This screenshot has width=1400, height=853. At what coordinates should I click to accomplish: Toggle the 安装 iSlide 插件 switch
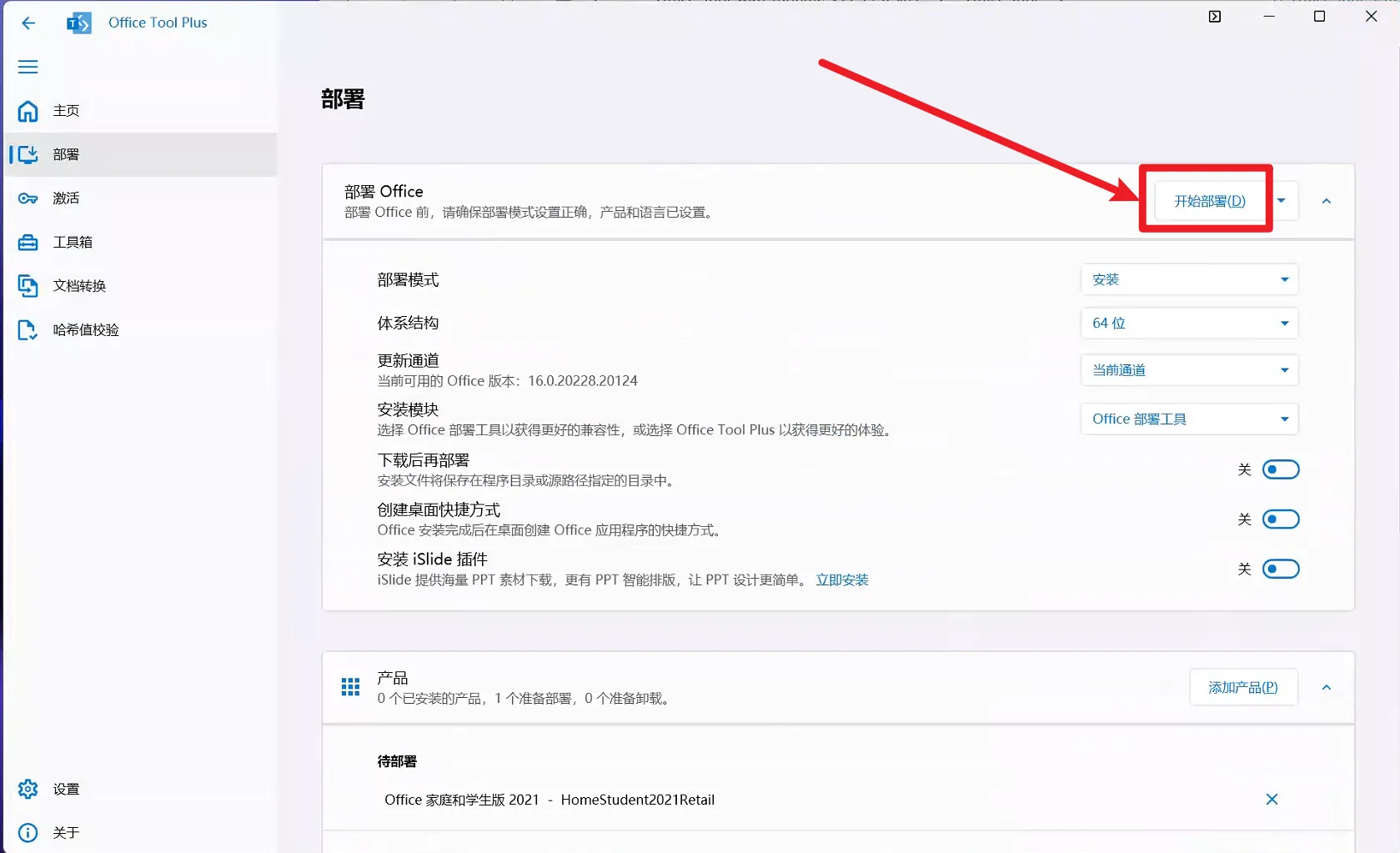pos(1281,569)
